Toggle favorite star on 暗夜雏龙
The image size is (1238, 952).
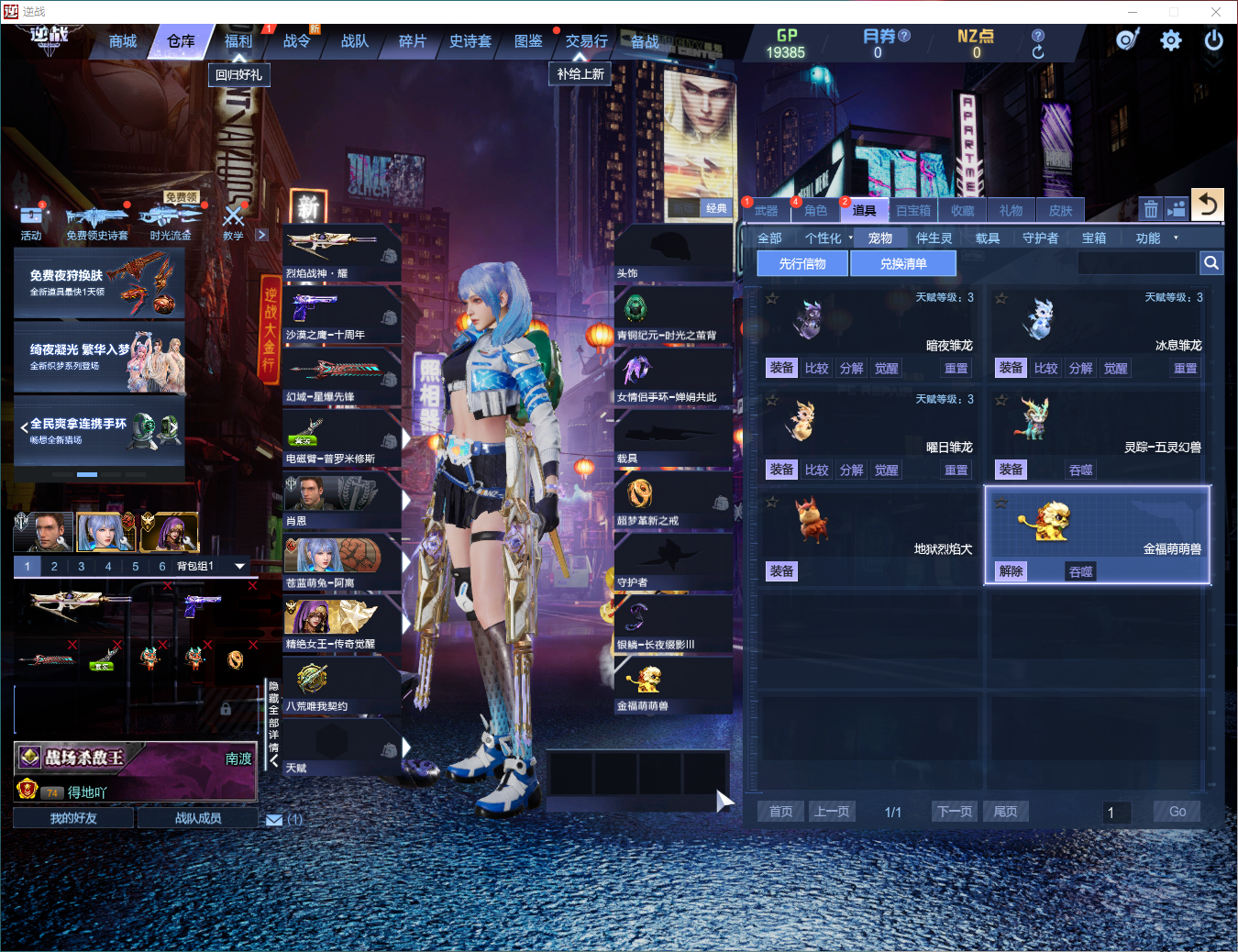(x=772, y=298)
